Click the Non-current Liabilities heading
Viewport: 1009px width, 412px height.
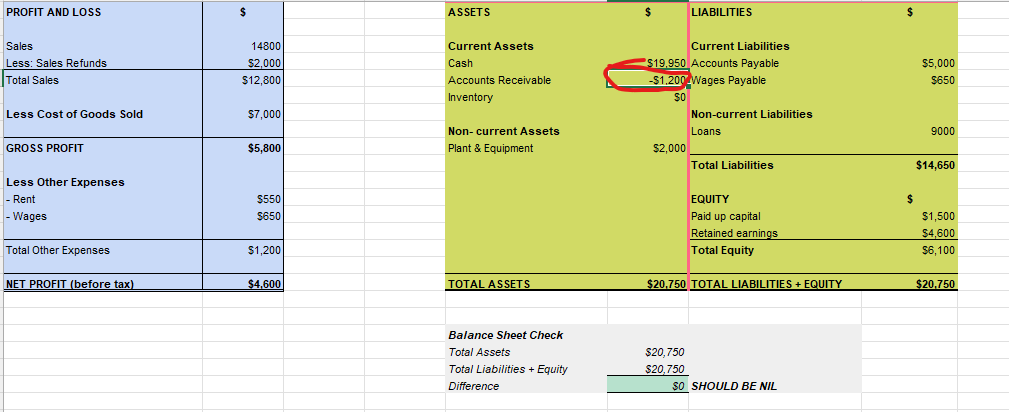coord(752,114)
